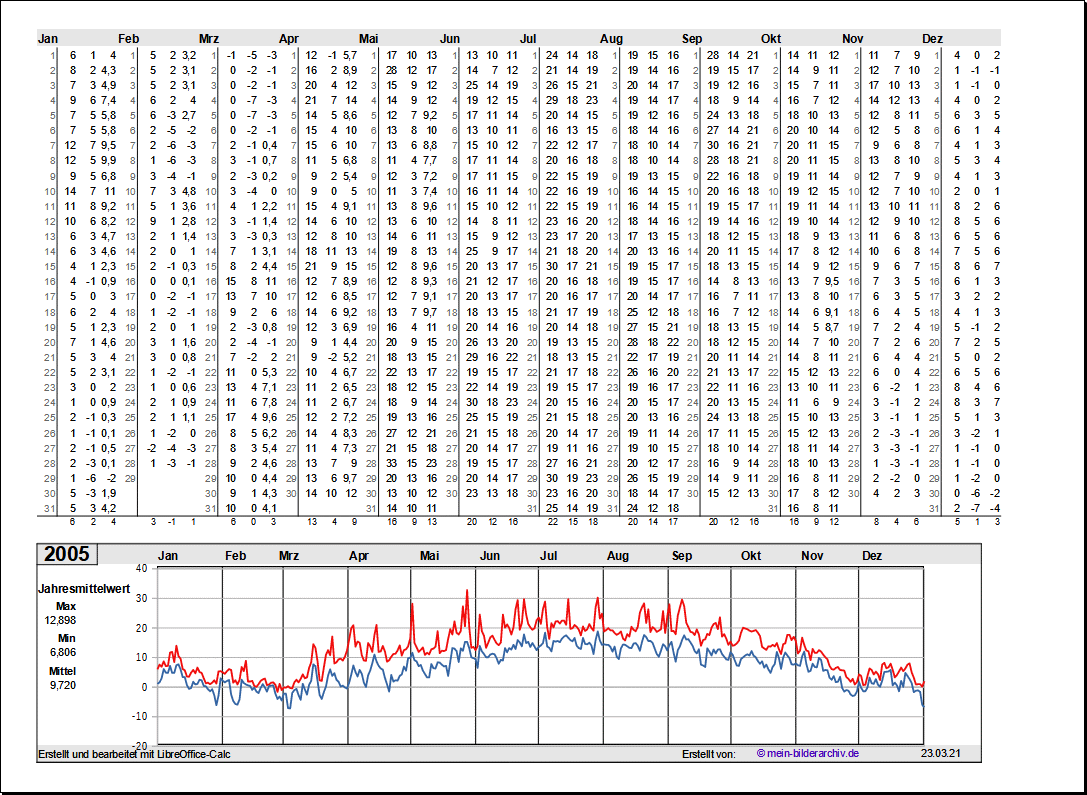Click the Mai header above the data table
Screen dimensions: 1087x795
point(369,39)
